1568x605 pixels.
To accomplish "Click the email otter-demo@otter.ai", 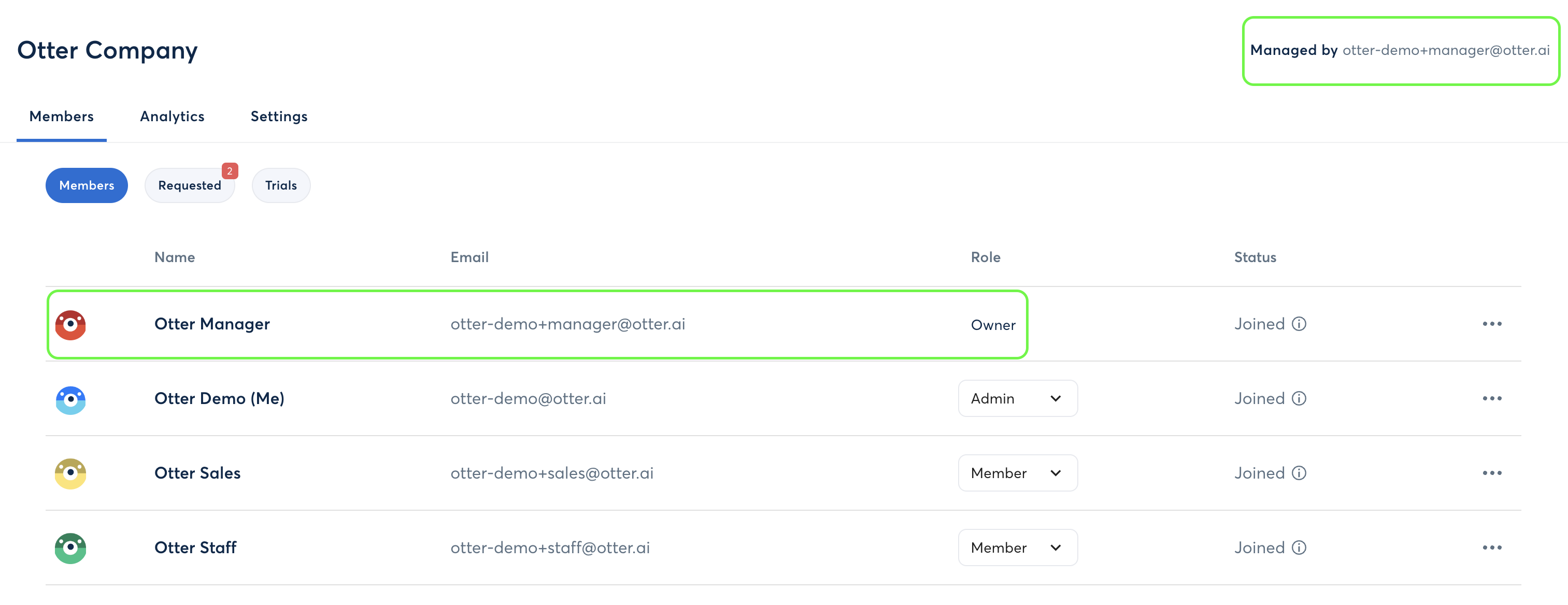I will (x=529, y=399).
